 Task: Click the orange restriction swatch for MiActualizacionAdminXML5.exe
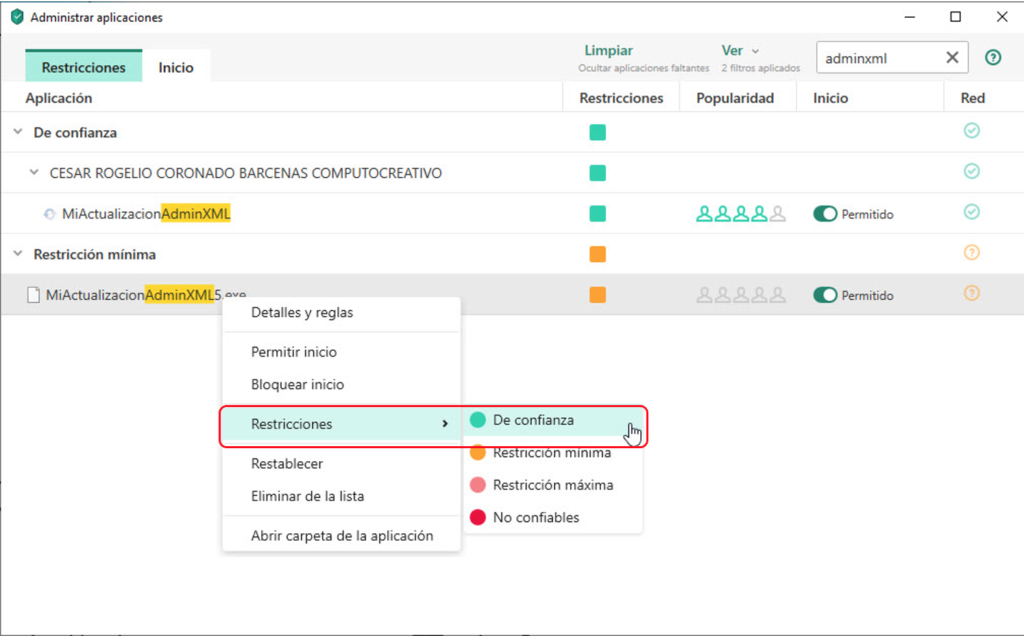click(x=597, y=295)
